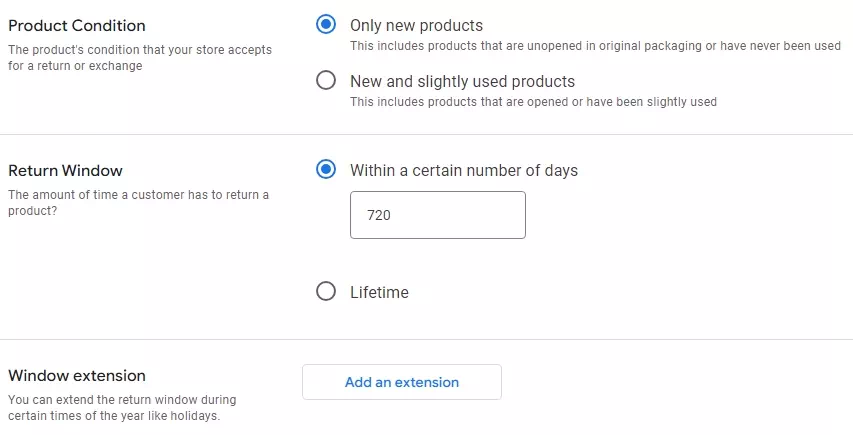Click the unopened original packaging description text

pos(595,46)
